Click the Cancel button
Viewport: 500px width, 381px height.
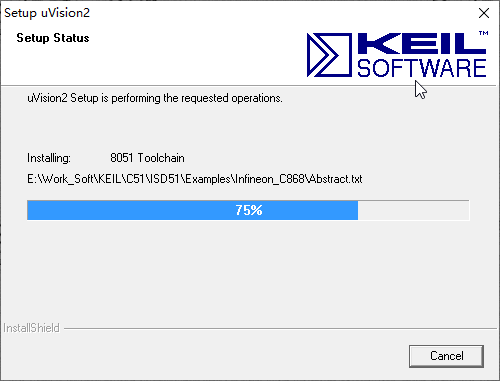(446, 356)
